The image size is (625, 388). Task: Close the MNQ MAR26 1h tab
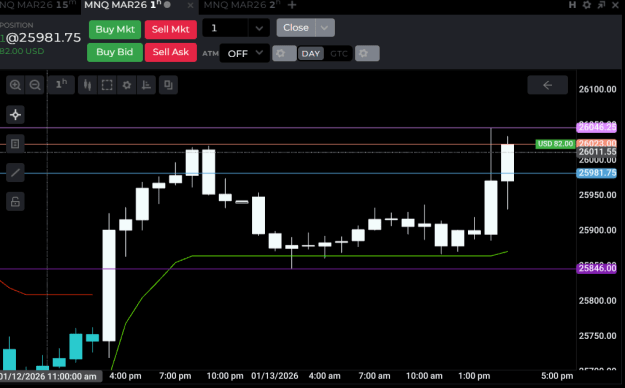pos(190,5)
